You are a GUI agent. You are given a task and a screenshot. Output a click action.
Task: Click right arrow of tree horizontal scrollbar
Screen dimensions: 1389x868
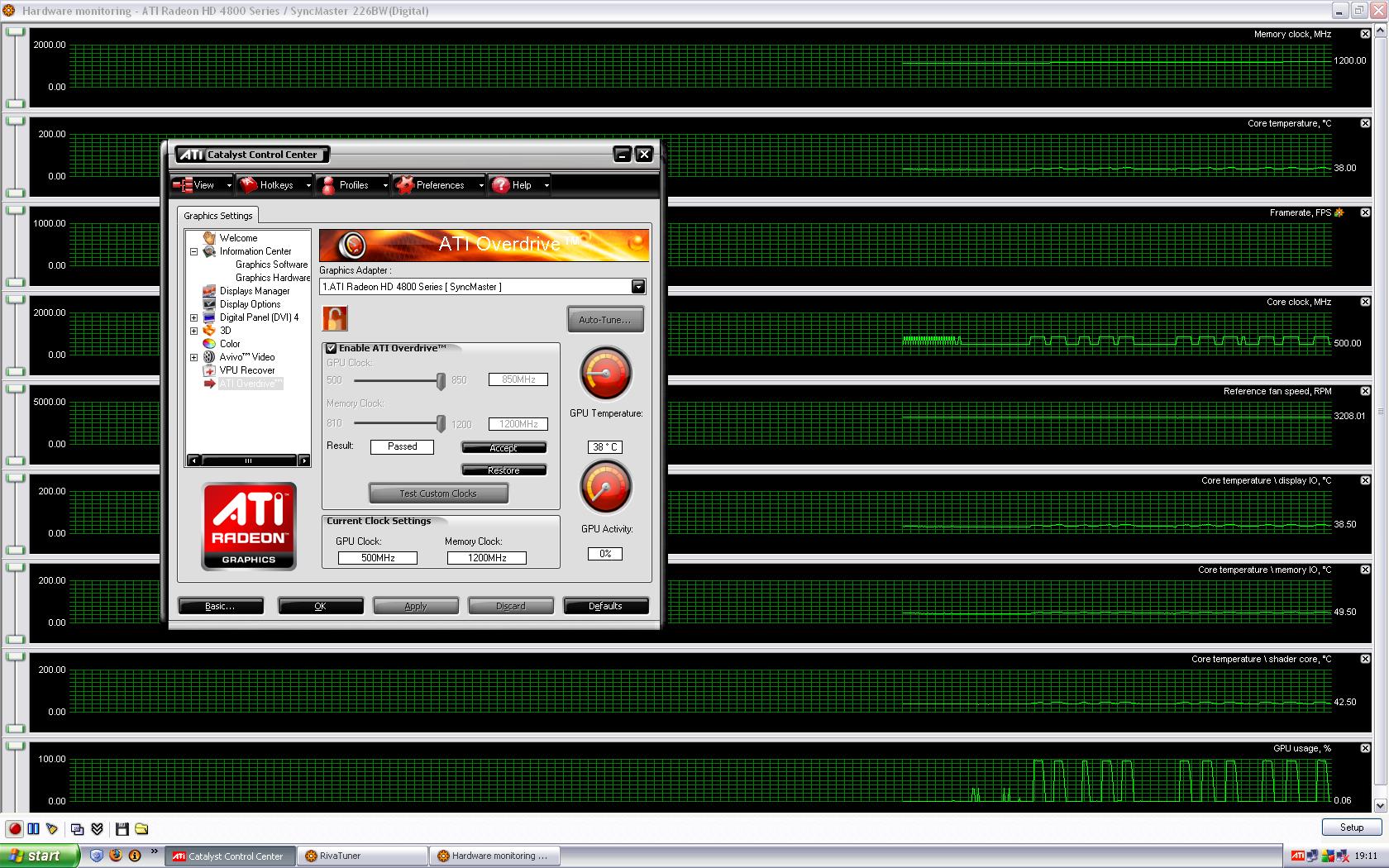[x=304, y=460]
